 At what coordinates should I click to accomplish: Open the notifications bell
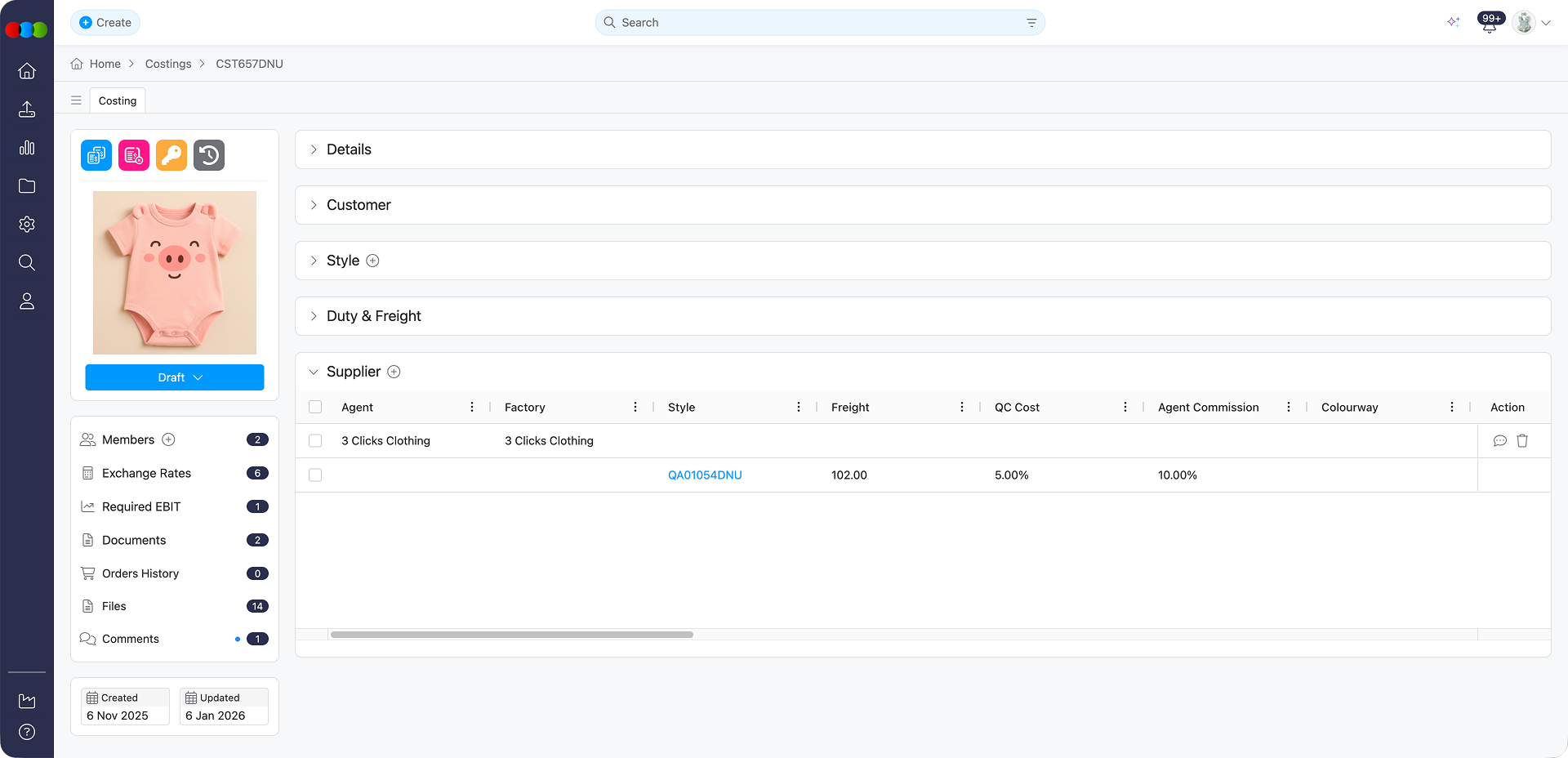(x=1489, y=24)
